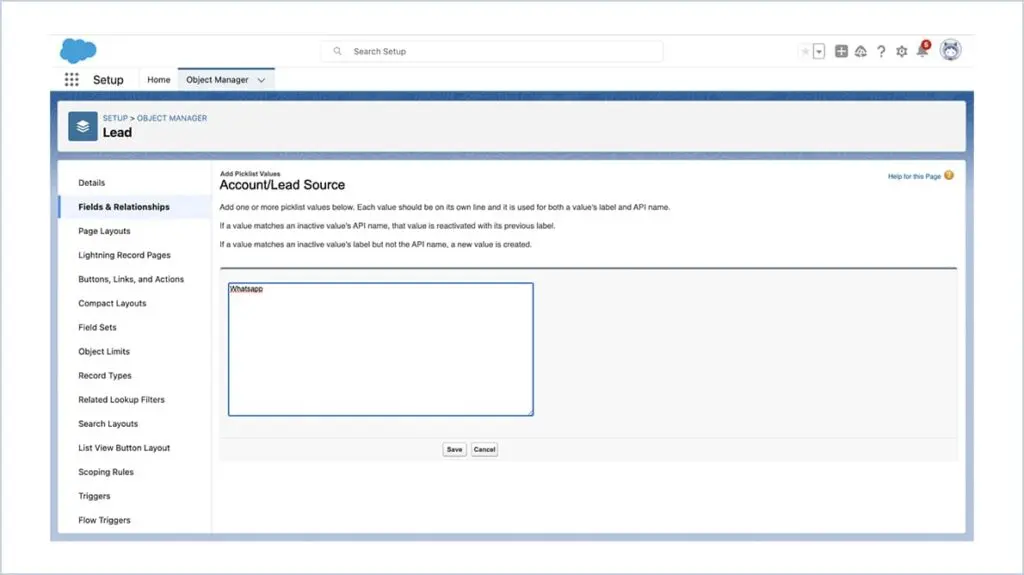The height and width of the screenshot is (575, 1024).
Task: Open Related Lookup Filters
Action: pyautogui.click(x=121, y=400)
